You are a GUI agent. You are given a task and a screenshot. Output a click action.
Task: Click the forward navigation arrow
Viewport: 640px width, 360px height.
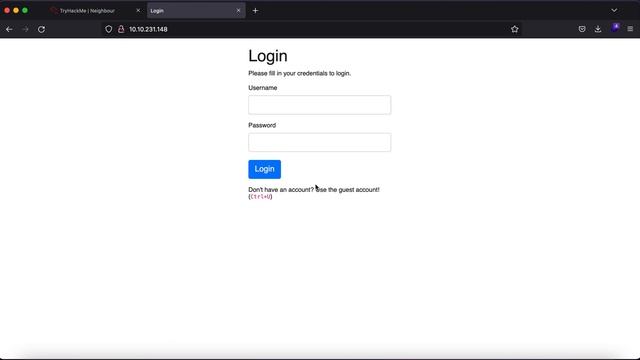(x=25, y=29)
